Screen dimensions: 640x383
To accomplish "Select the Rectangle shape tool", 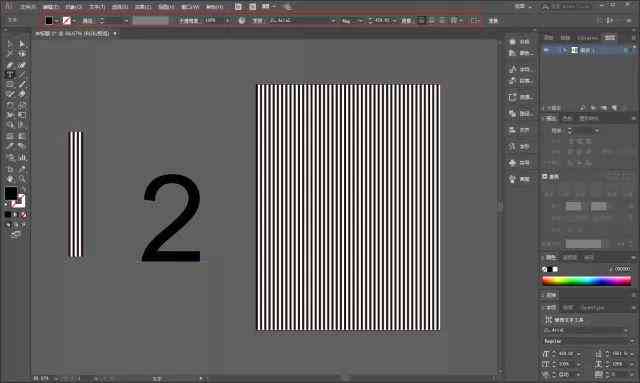I will [10, 85].
